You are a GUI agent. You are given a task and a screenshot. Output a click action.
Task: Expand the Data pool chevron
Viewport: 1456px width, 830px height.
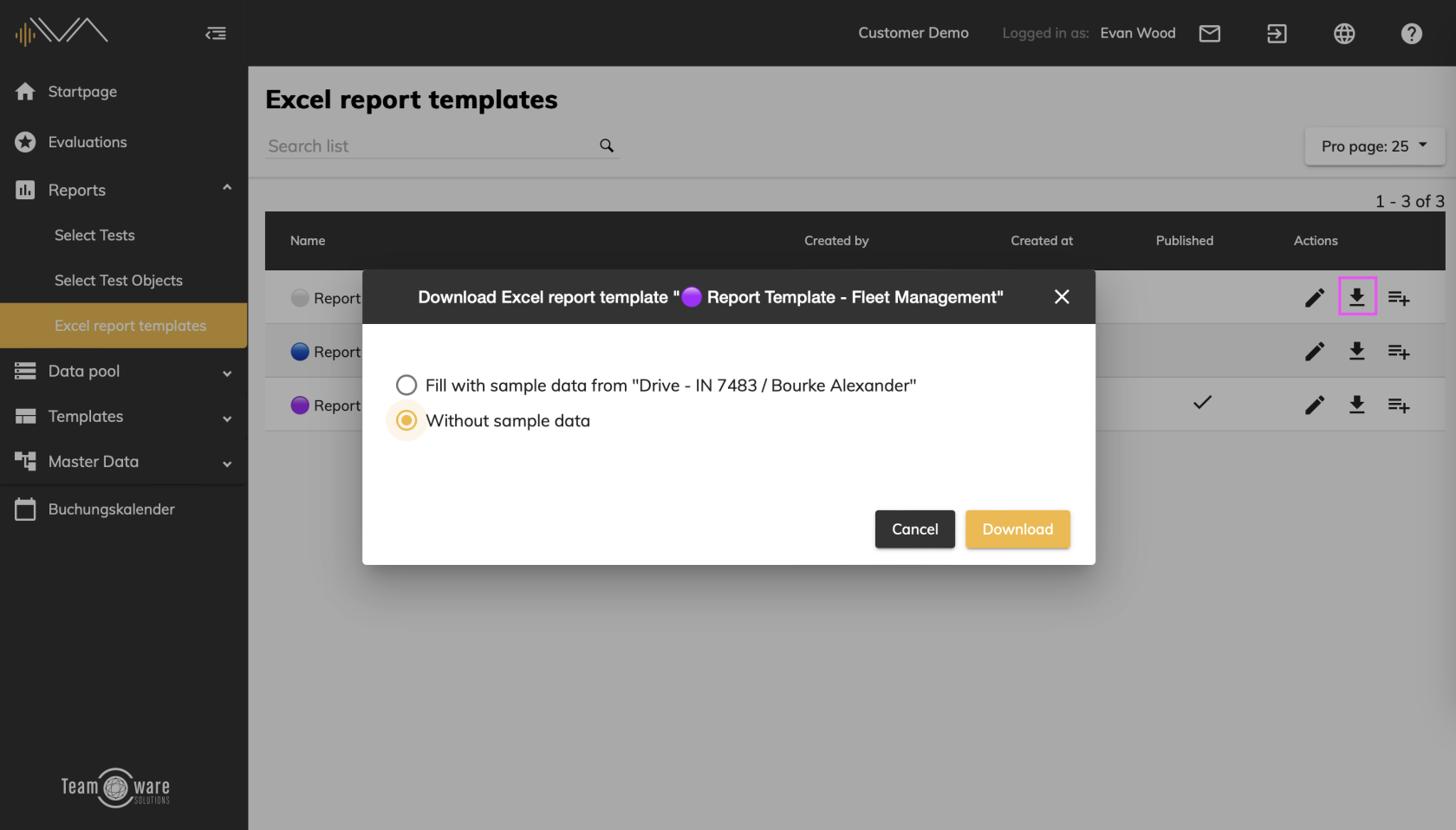pos(227,373)
